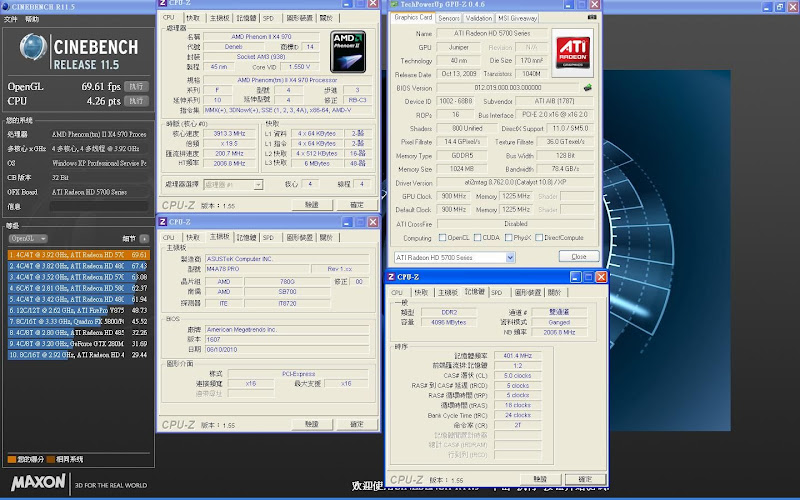Open the MSI Giveaway tab in GPU-Z

[517, 18]
